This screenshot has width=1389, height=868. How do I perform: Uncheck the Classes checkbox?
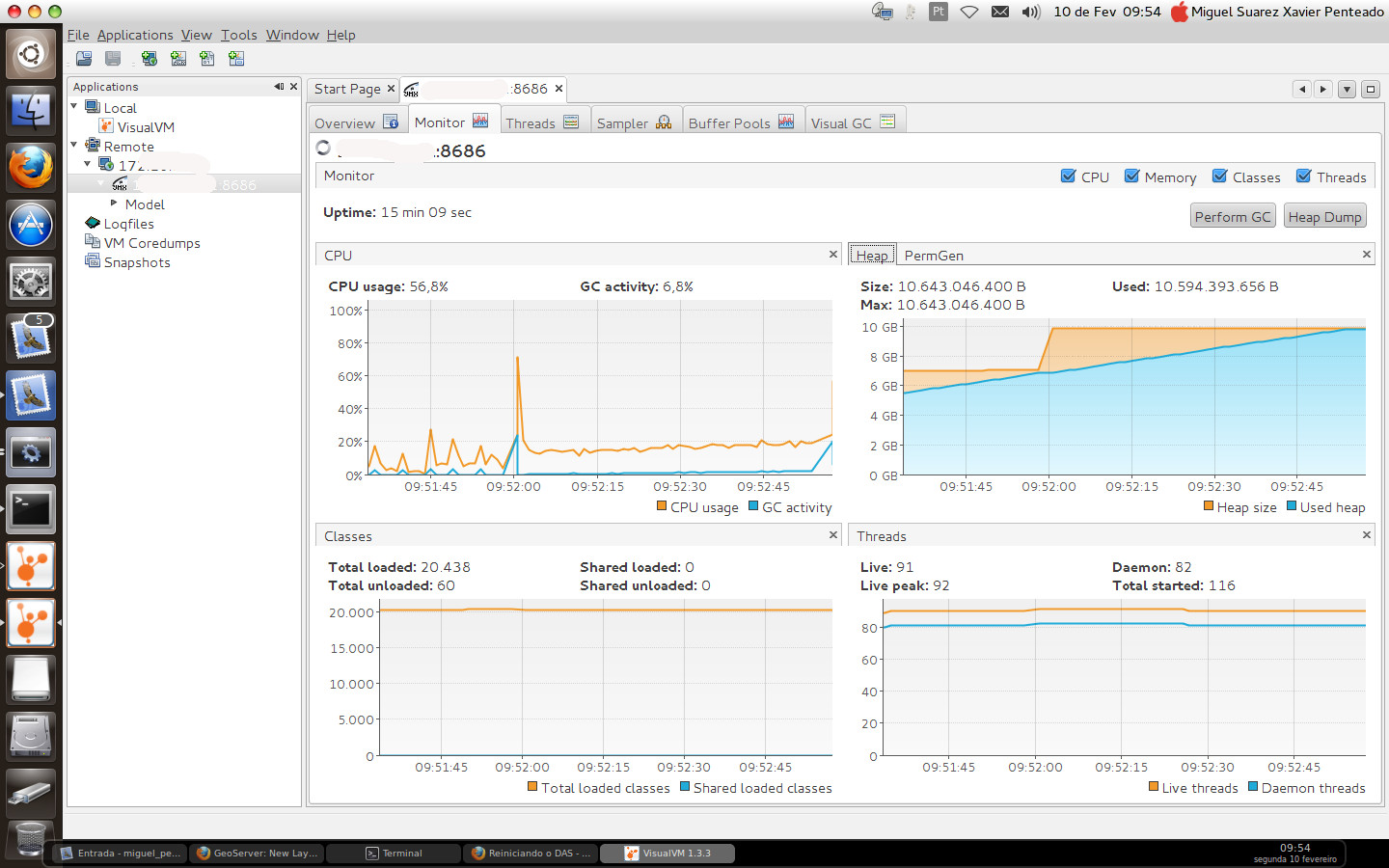click(1219, 176)
